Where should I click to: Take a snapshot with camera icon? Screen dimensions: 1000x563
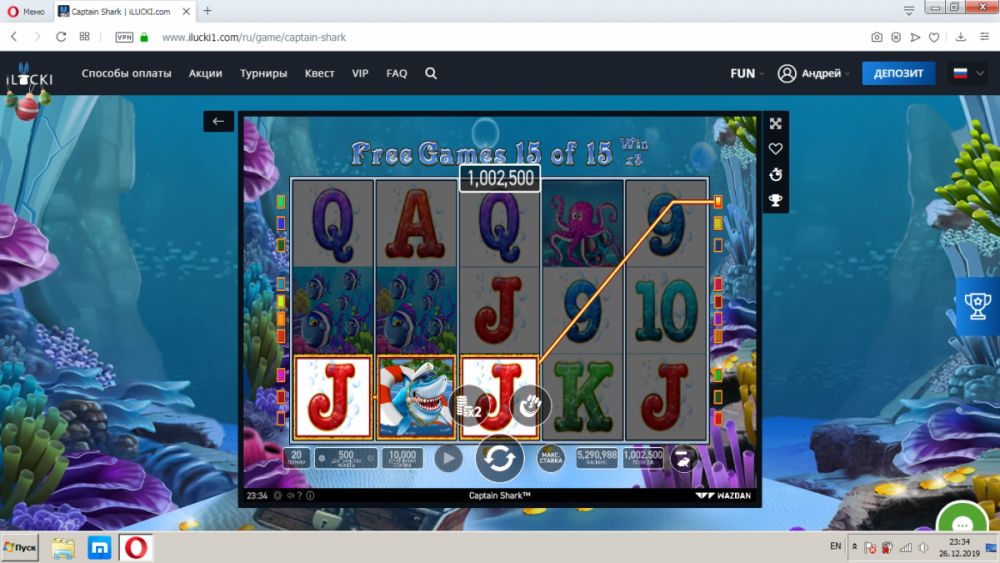click(877, 37)
